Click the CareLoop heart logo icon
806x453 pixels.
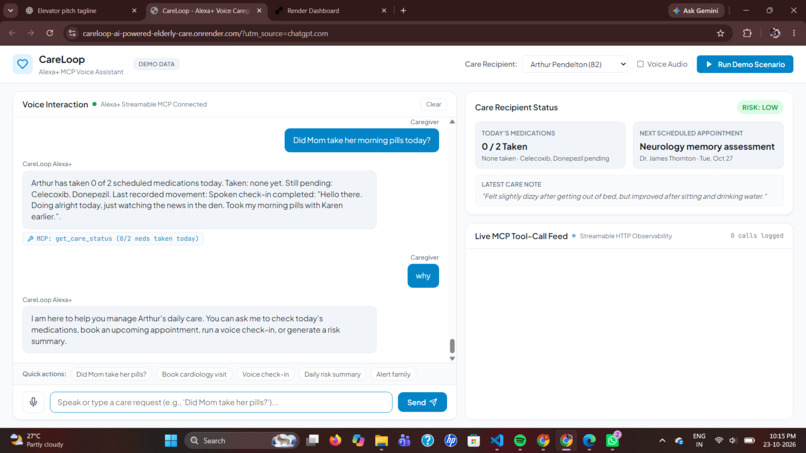[23, 64]
